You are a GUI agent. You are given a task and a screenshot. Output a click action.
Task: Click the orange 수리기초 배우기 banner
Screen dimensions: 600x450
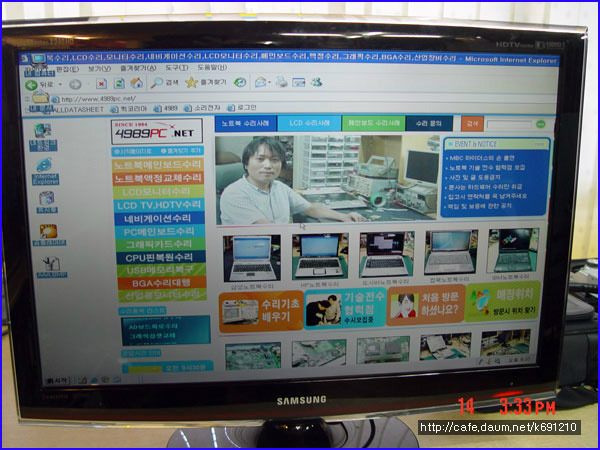(x=261, y=311)
